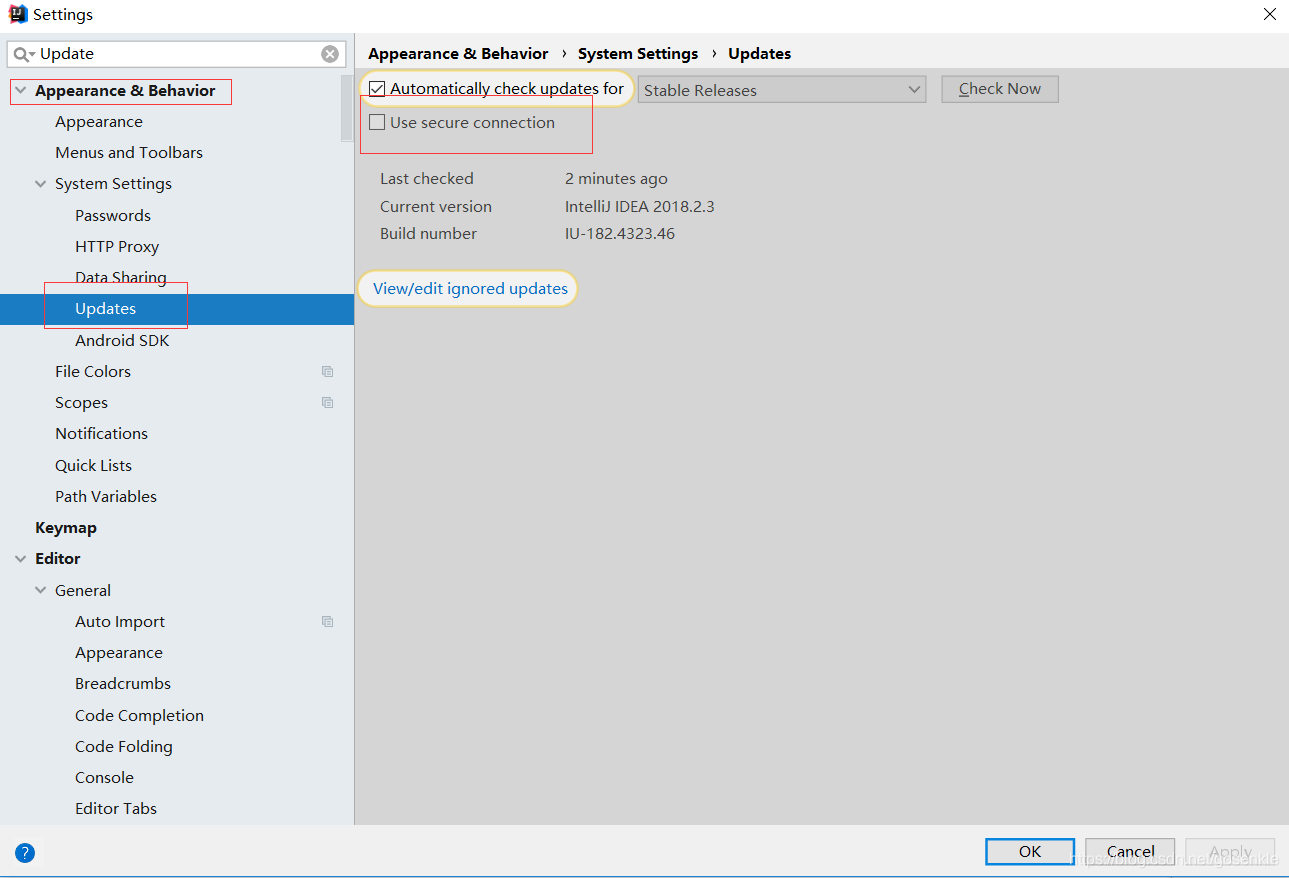Toggle Automatically check updates for checkbox

tap(377, 89)
